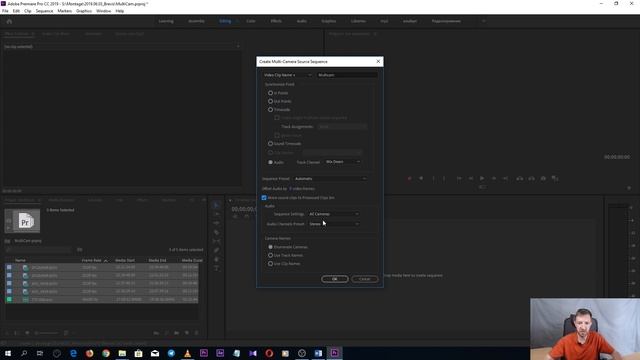Sort clips by the Frame Rate column

[91, 260]
